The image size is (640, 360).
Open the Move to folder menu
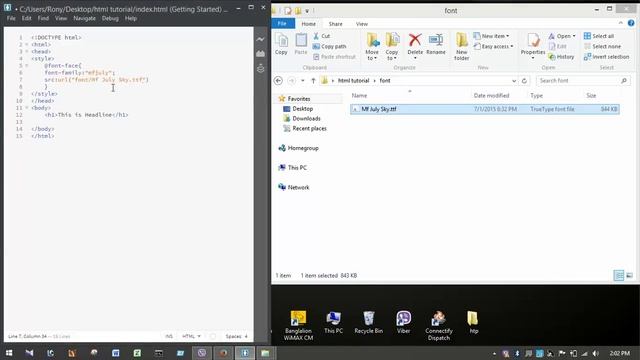(x=372, y=47)
